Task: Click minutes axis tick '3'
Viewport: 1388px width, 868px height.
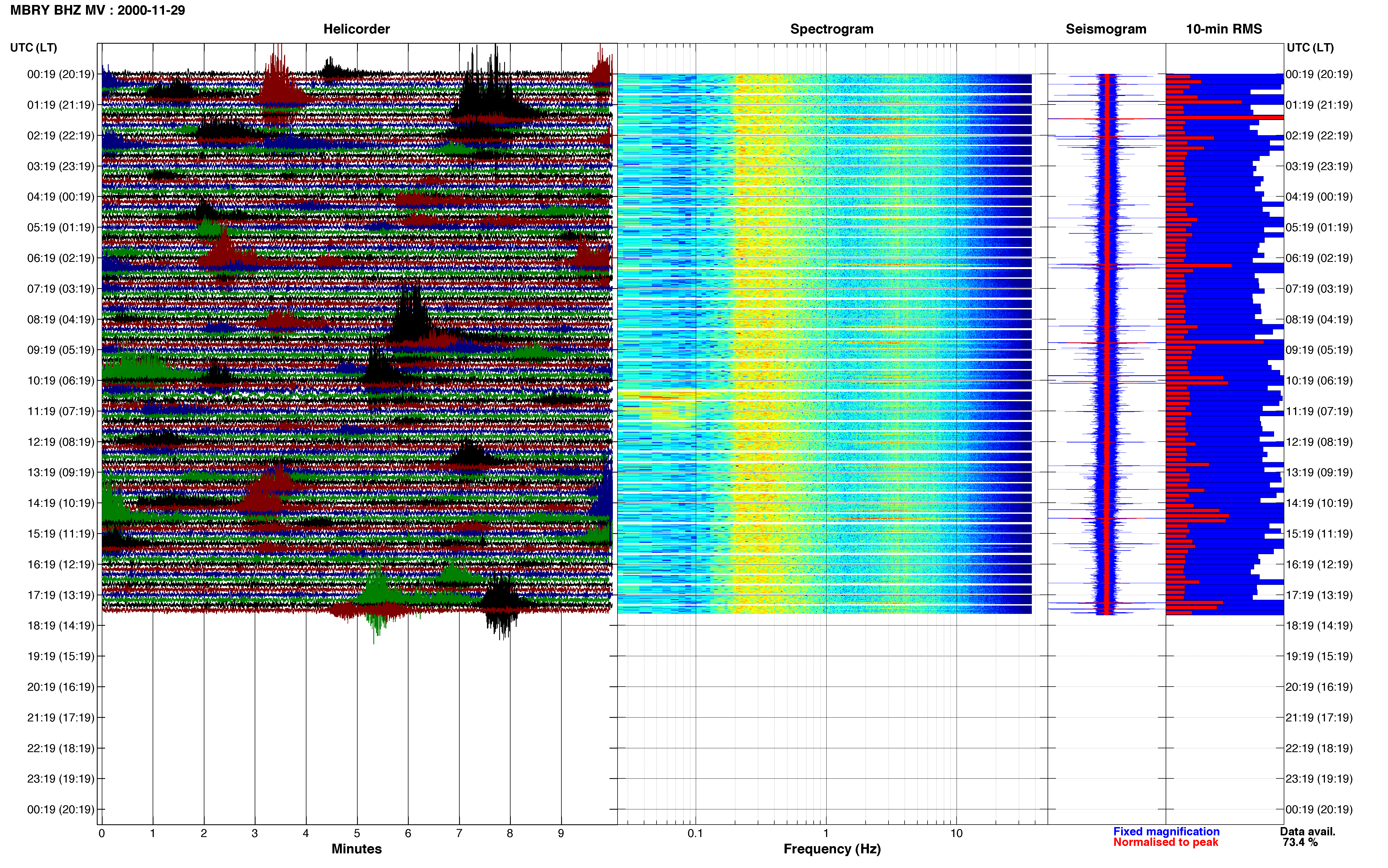Action: click(x=255, y=833)
